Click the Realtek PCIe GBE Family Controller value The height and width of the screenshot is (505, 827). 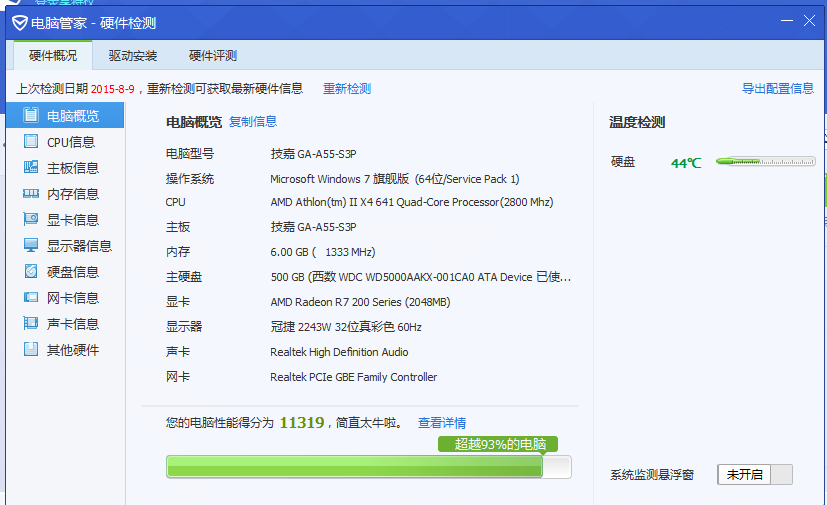click(353, 377)
